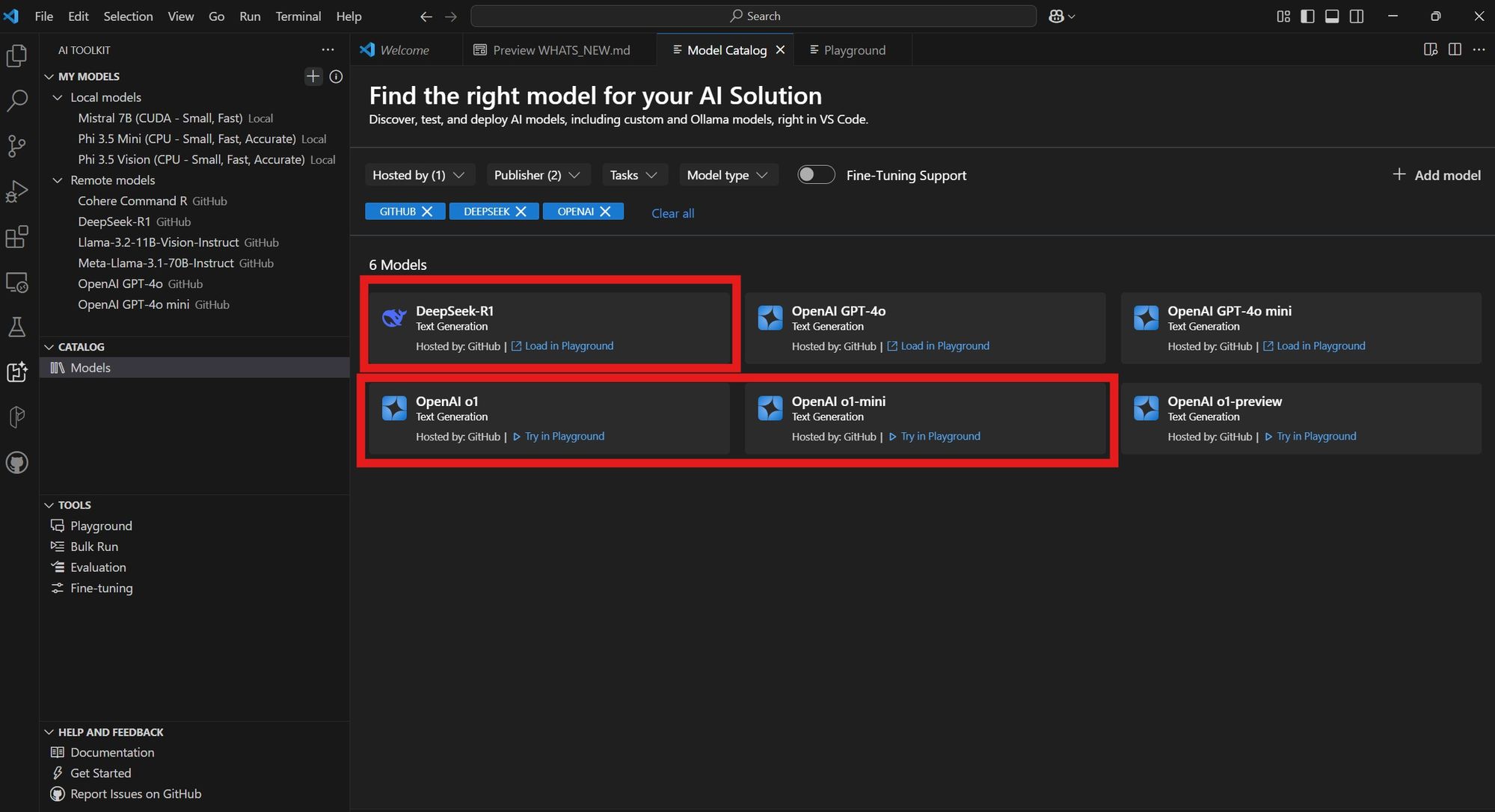Open the GitHub icon in activity bar
1495x812 pixels.
pos(16,462)
